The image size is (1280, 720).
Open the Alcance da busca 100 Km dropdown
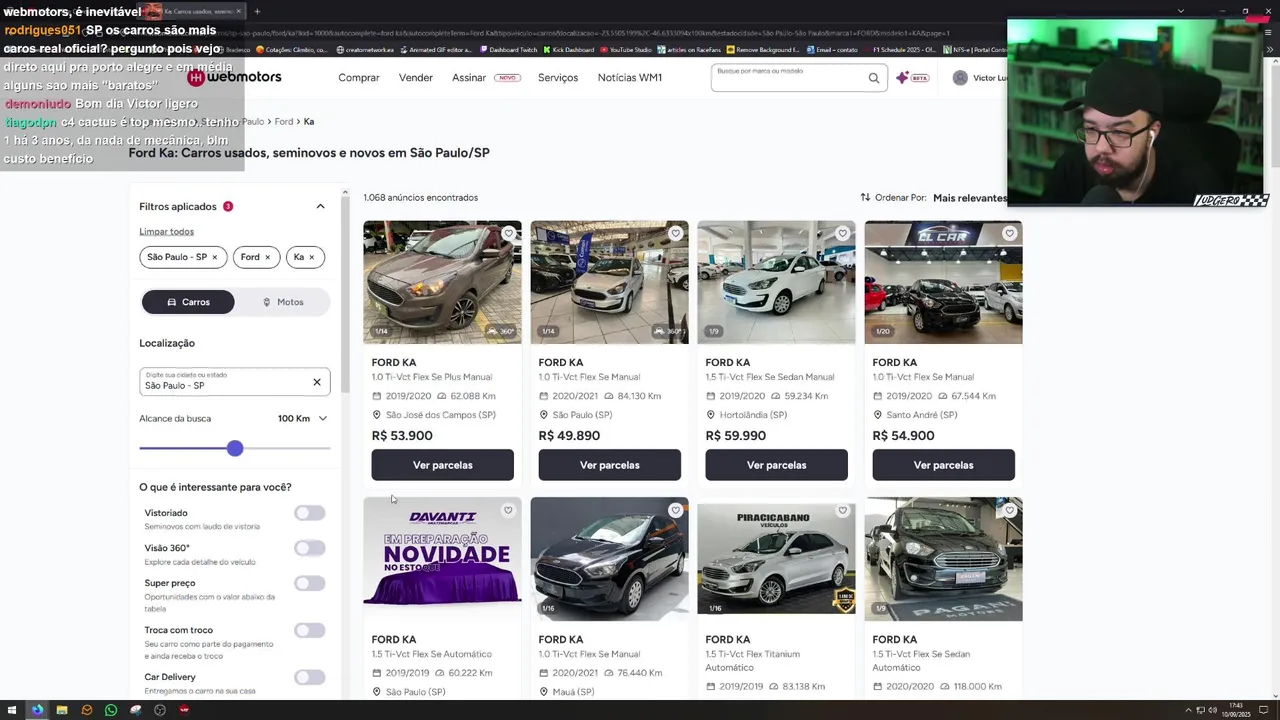click(302, 418)
